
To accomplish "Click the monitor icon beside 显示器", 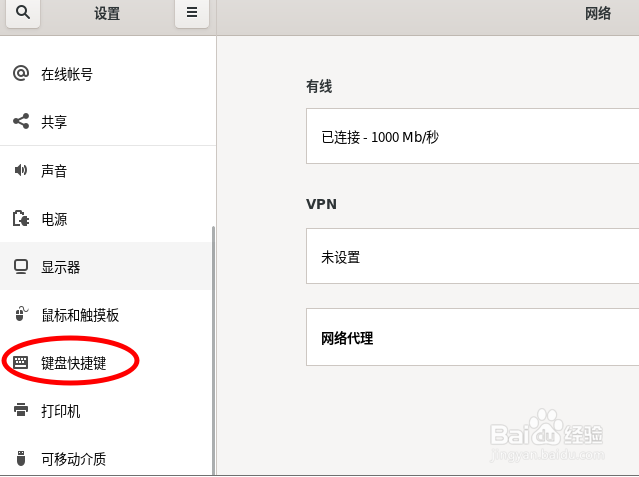I will click(21, 267).
